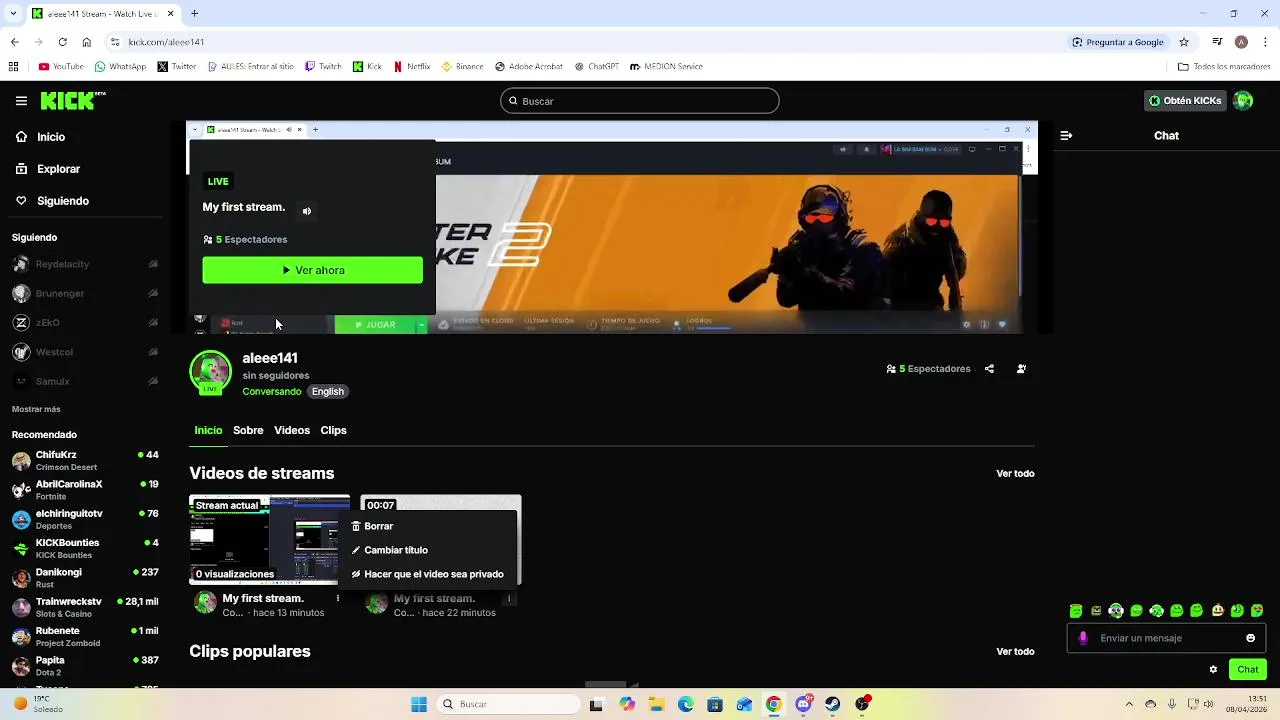Click the Papita channel avatar
Image resolution: width=1280 pixels, height=720 pixels.
[21, 666]
